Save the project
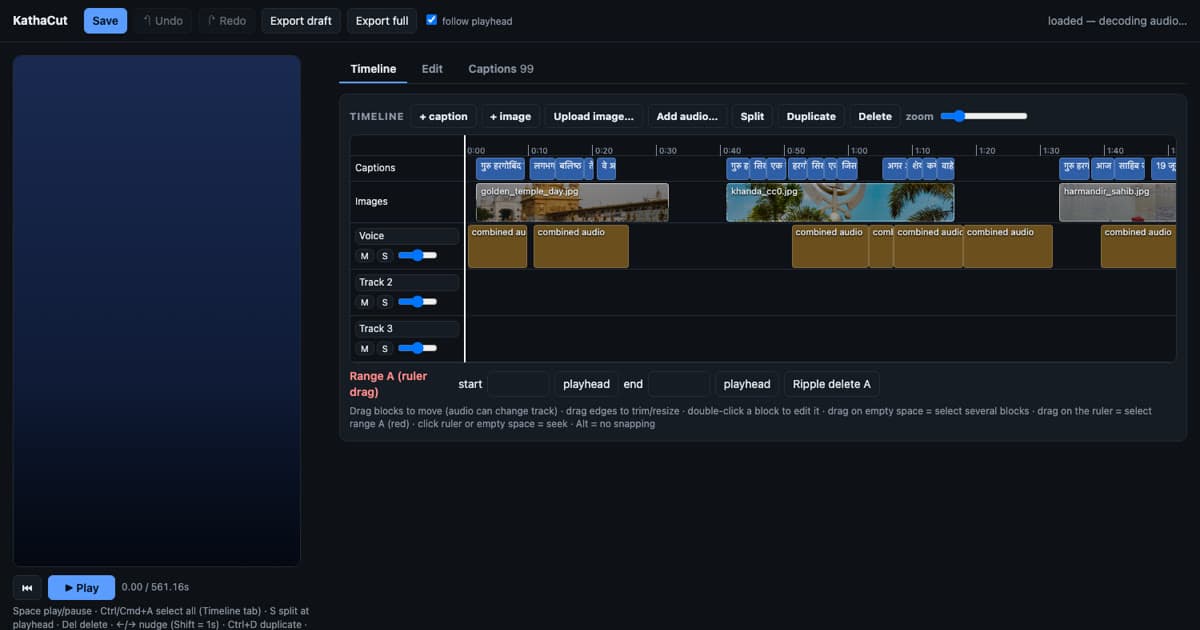 coord(105,21)
